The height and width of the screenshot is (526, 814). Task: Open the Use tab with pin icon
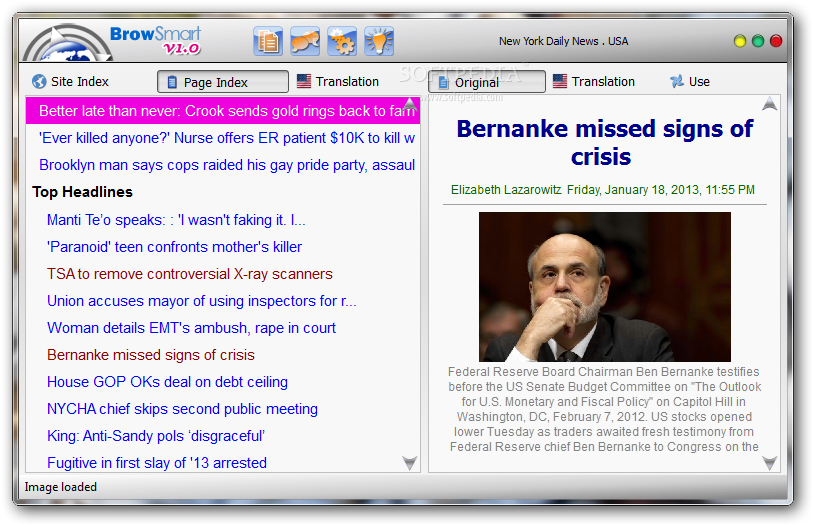tap(690, 82)
